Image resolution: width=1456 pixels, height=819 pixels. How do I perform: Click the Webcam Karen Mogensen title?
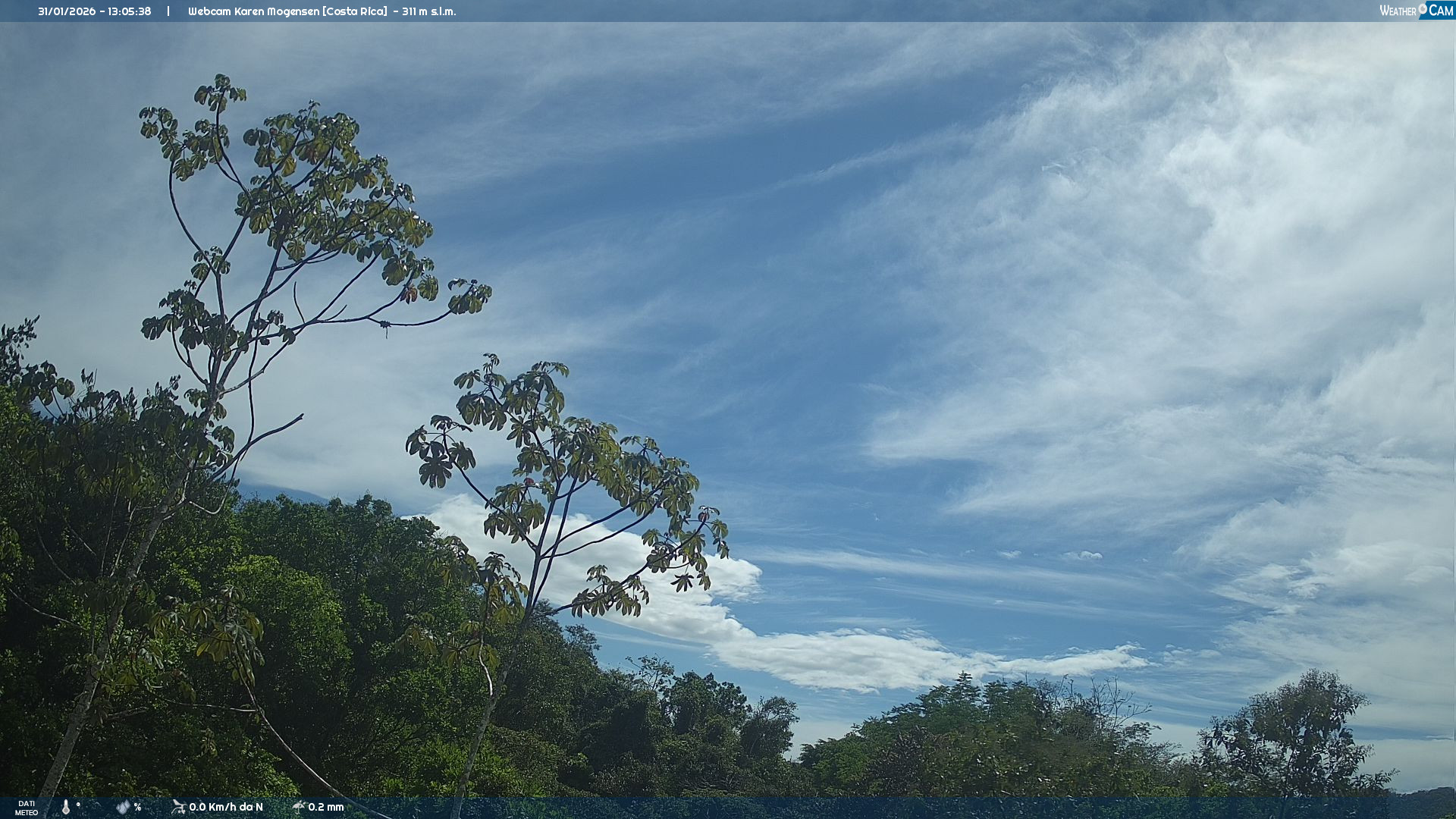click(253, 11)
